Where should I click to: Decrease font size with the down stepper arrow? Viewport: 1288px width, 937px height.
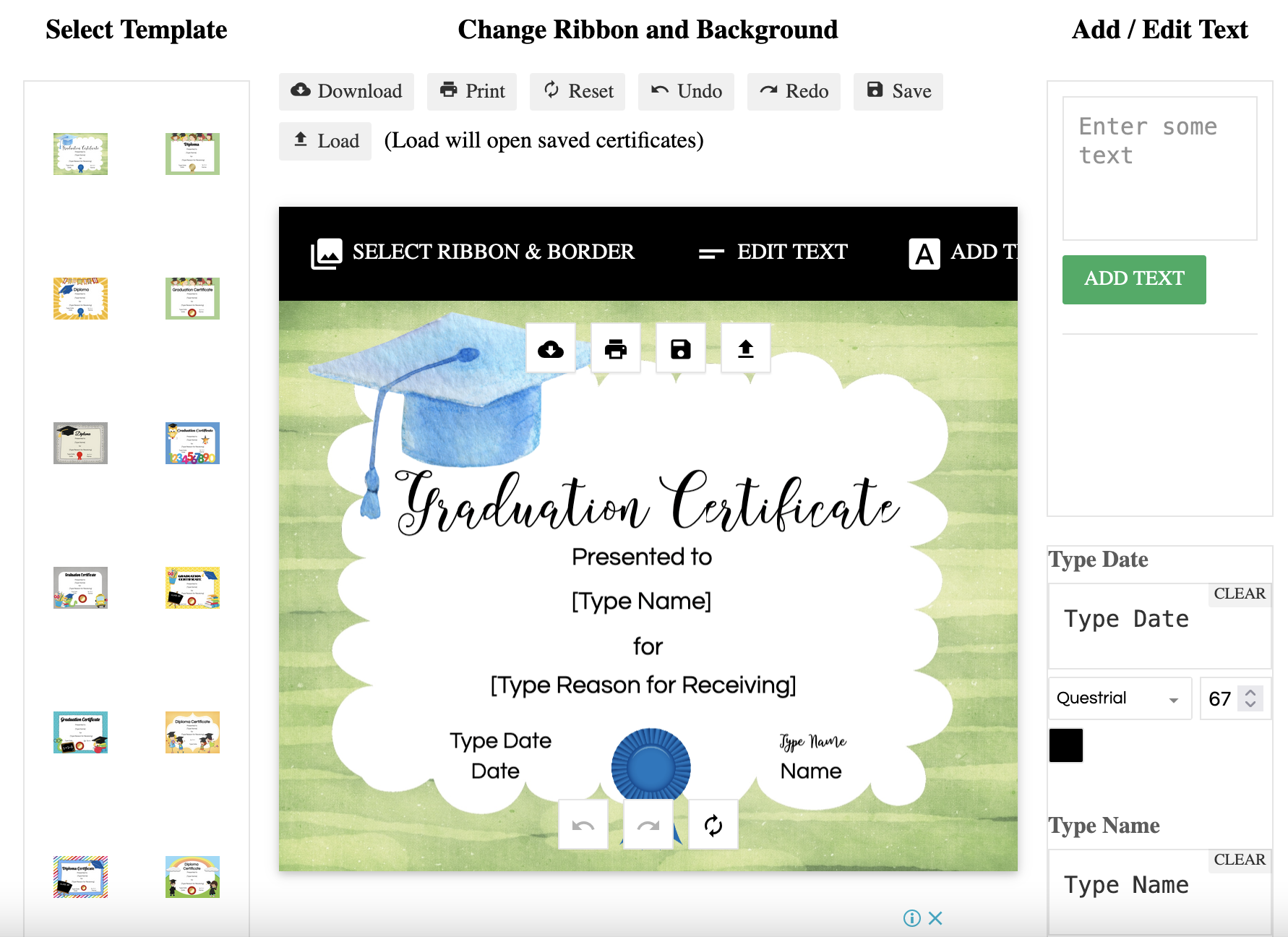[x=1250, y=704]
